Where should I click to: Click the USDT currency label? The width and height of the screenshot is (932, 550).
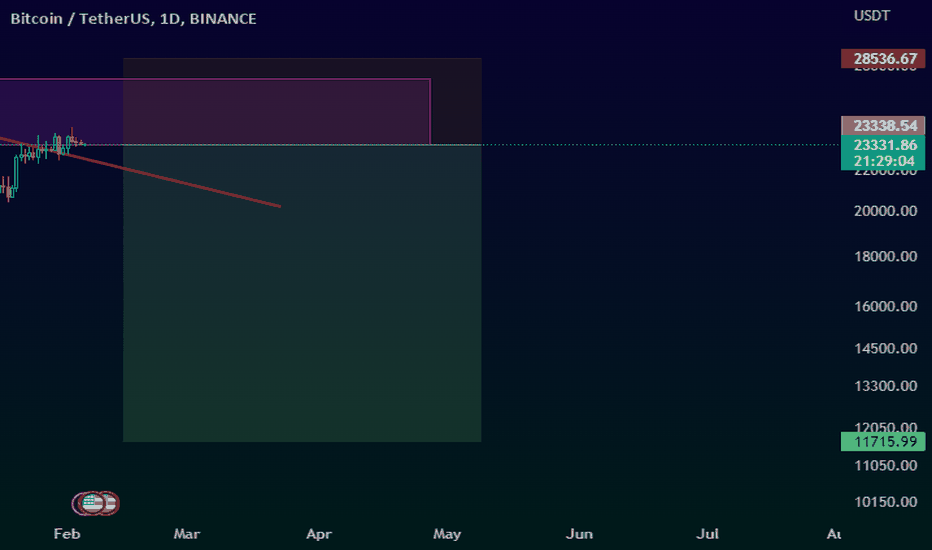(871, 16)
